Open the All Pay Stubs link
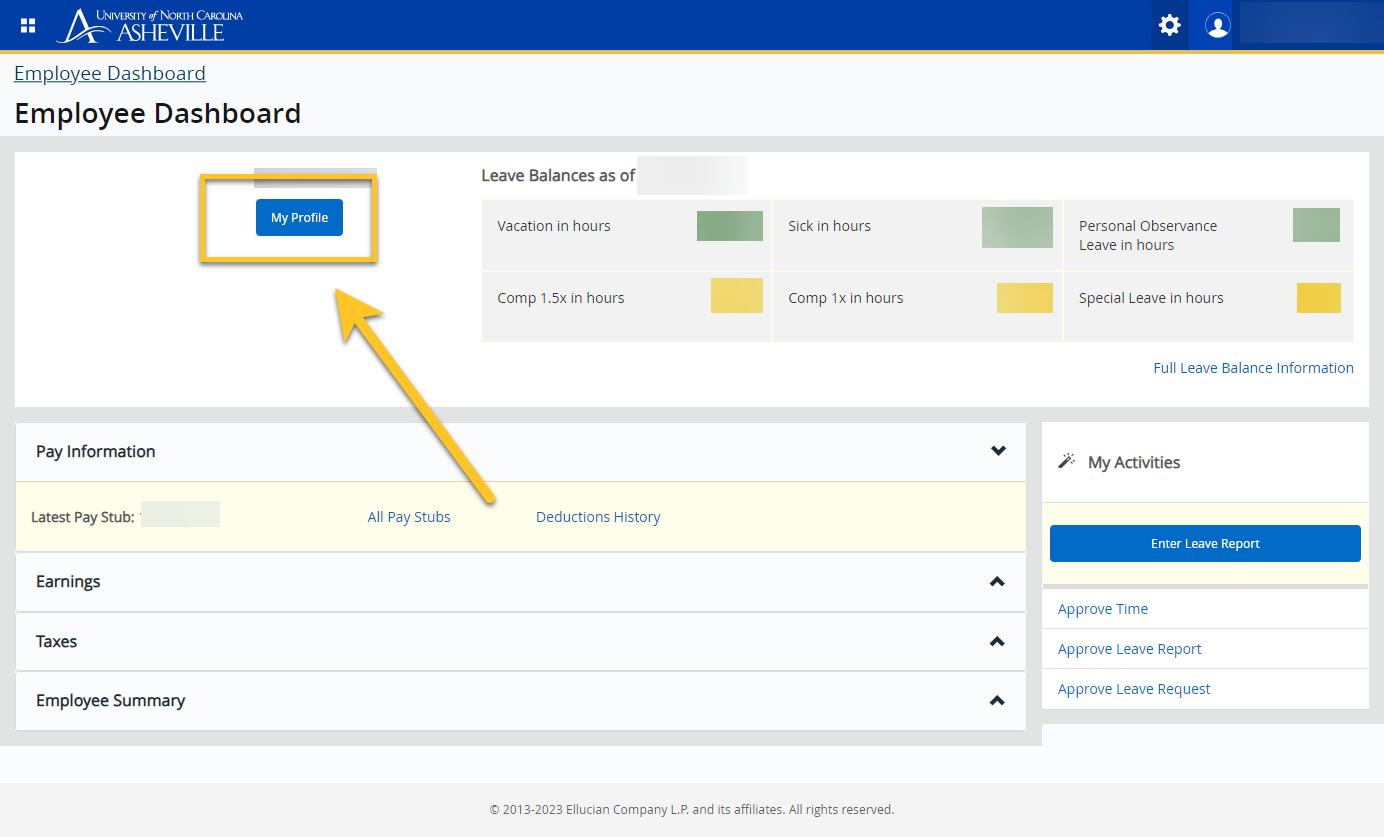 point(409,517)
